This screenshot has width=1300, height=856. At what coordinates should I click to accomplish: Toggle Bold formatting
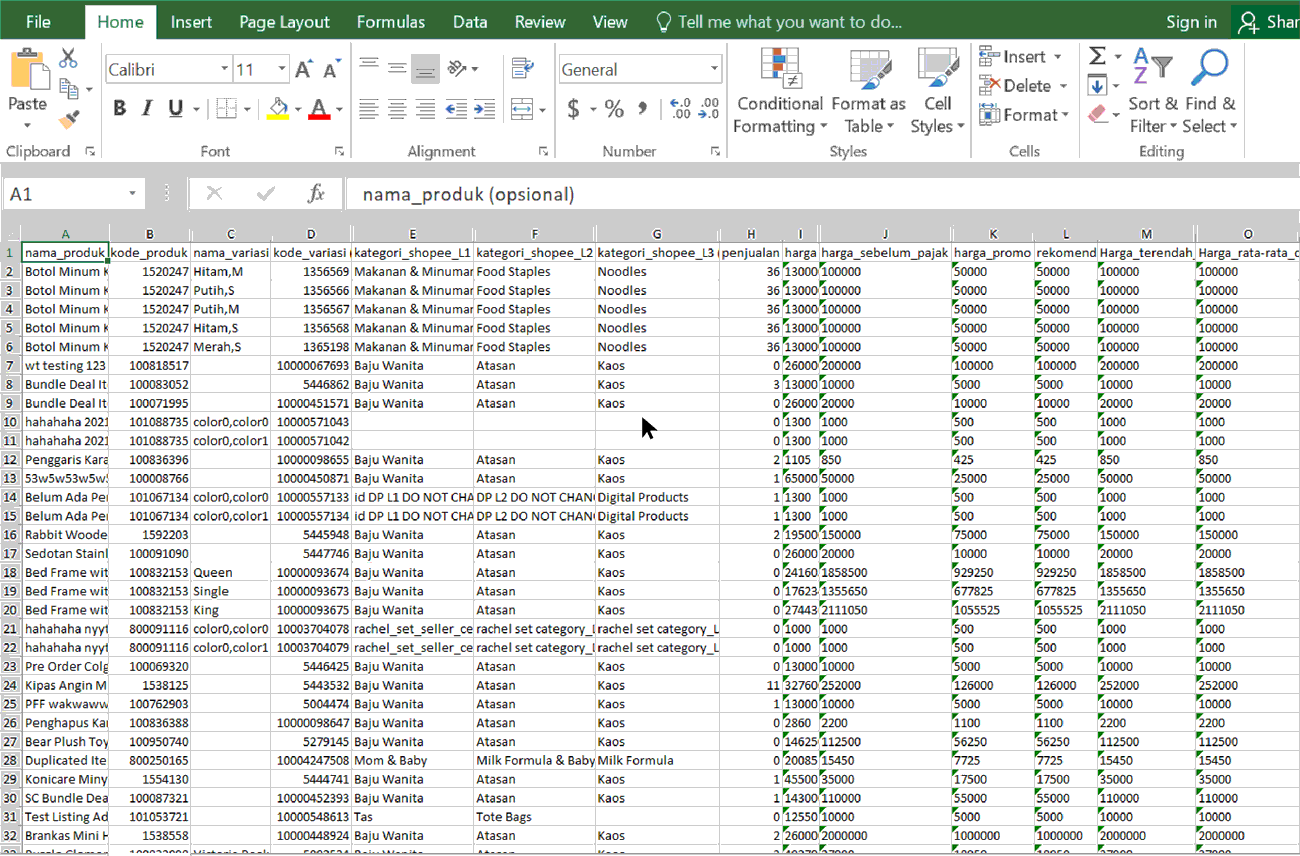(120, 109)
